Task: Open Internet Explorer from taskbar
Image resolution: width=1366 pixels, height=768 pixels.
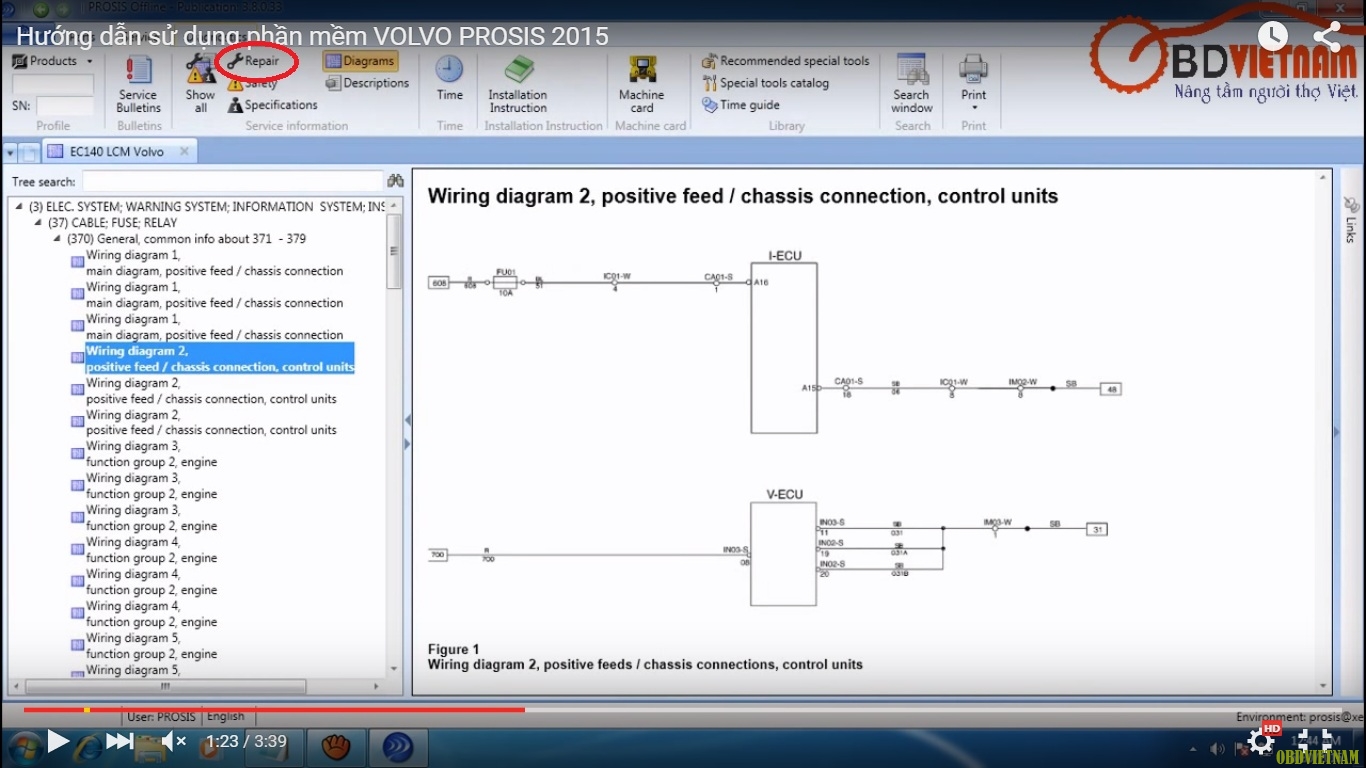Action: pos(89,746)
